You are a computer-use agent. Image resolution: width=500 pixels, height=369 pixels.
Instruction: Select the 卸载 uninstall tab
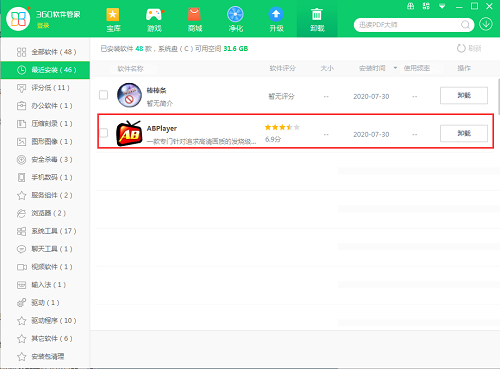tap(317, 20)
